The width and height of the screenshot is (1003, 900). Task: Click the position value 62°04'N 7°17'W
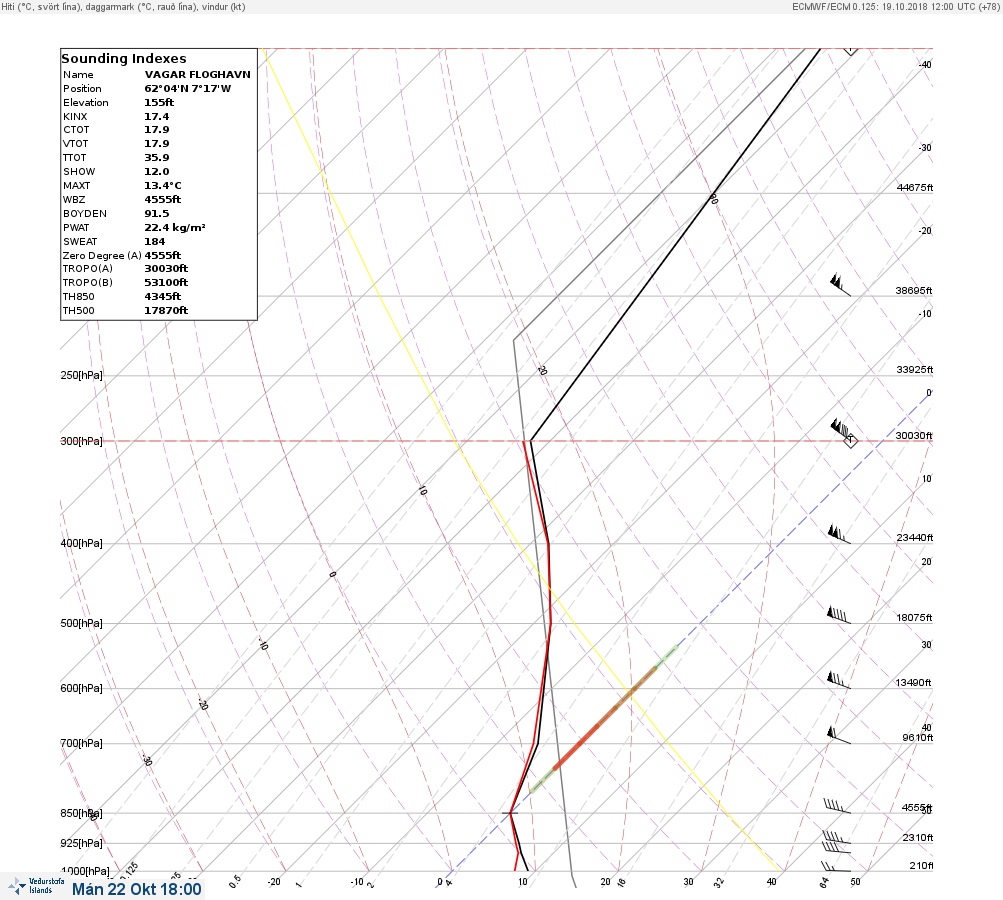[187, 88]
